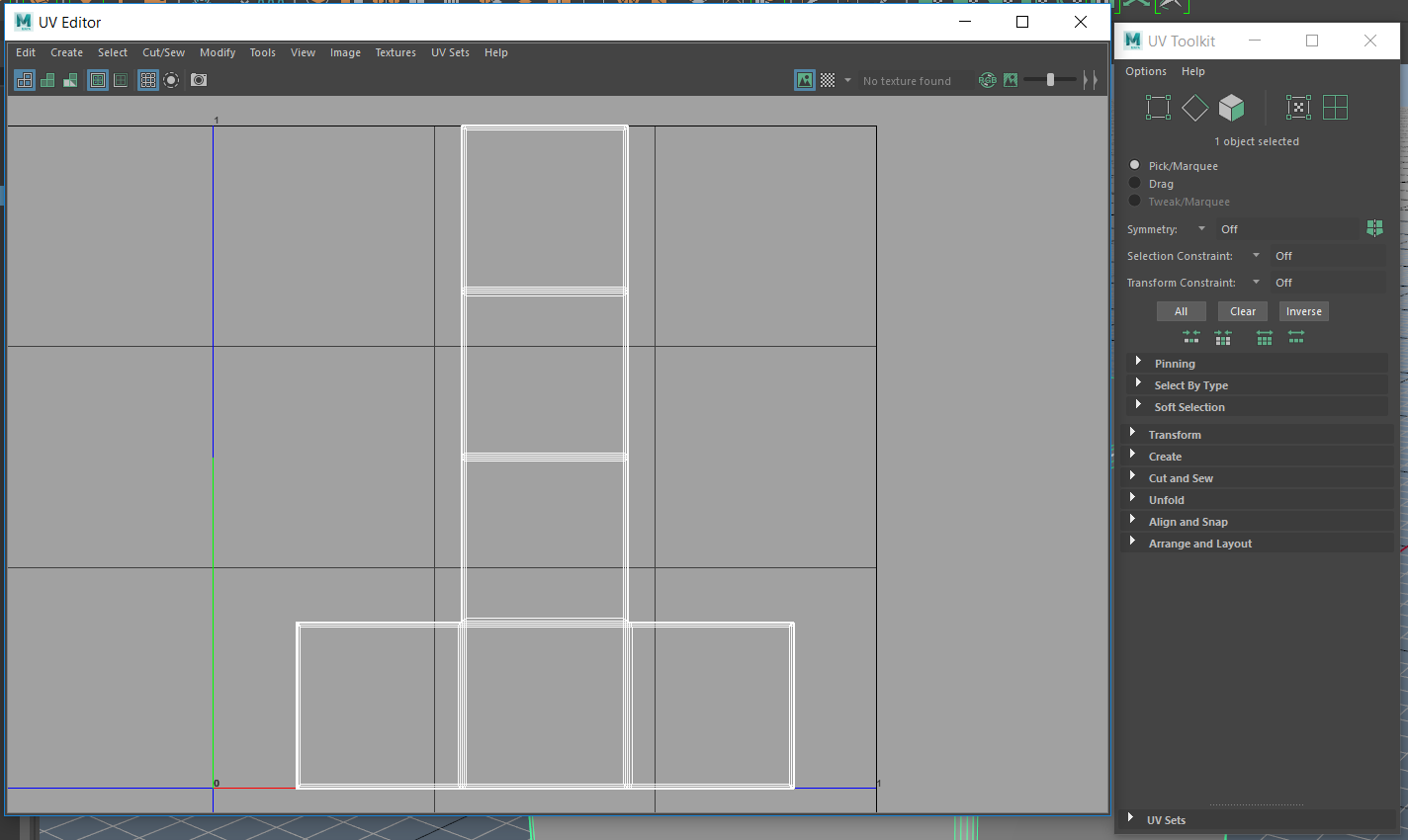Image resolution: width=1408 pixels, height=840 pixels.
Task: Open Selection Constraint dropdown arrow
Action: coord(1256,255)
